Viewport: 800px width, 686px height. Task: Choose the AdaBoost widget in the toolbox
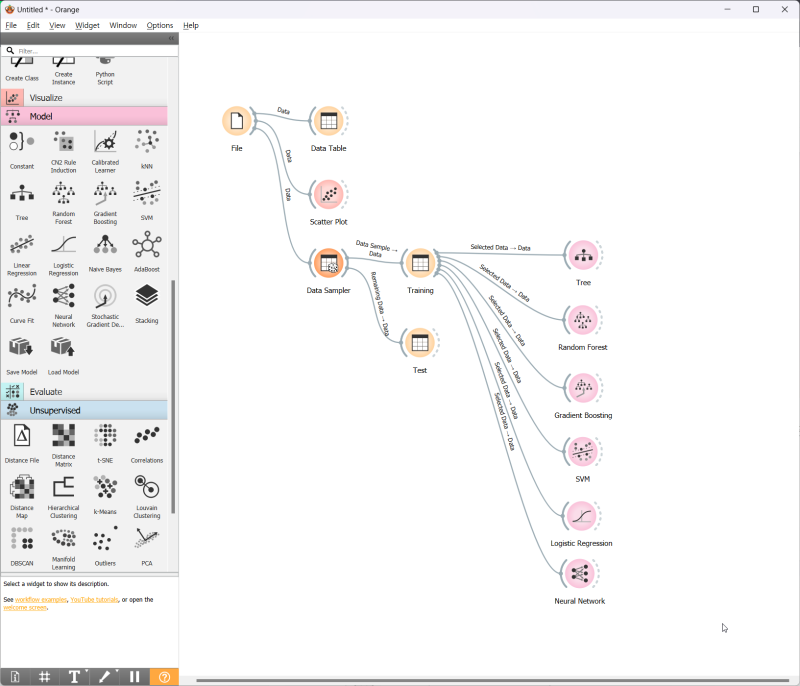click(x=147, y=252)
